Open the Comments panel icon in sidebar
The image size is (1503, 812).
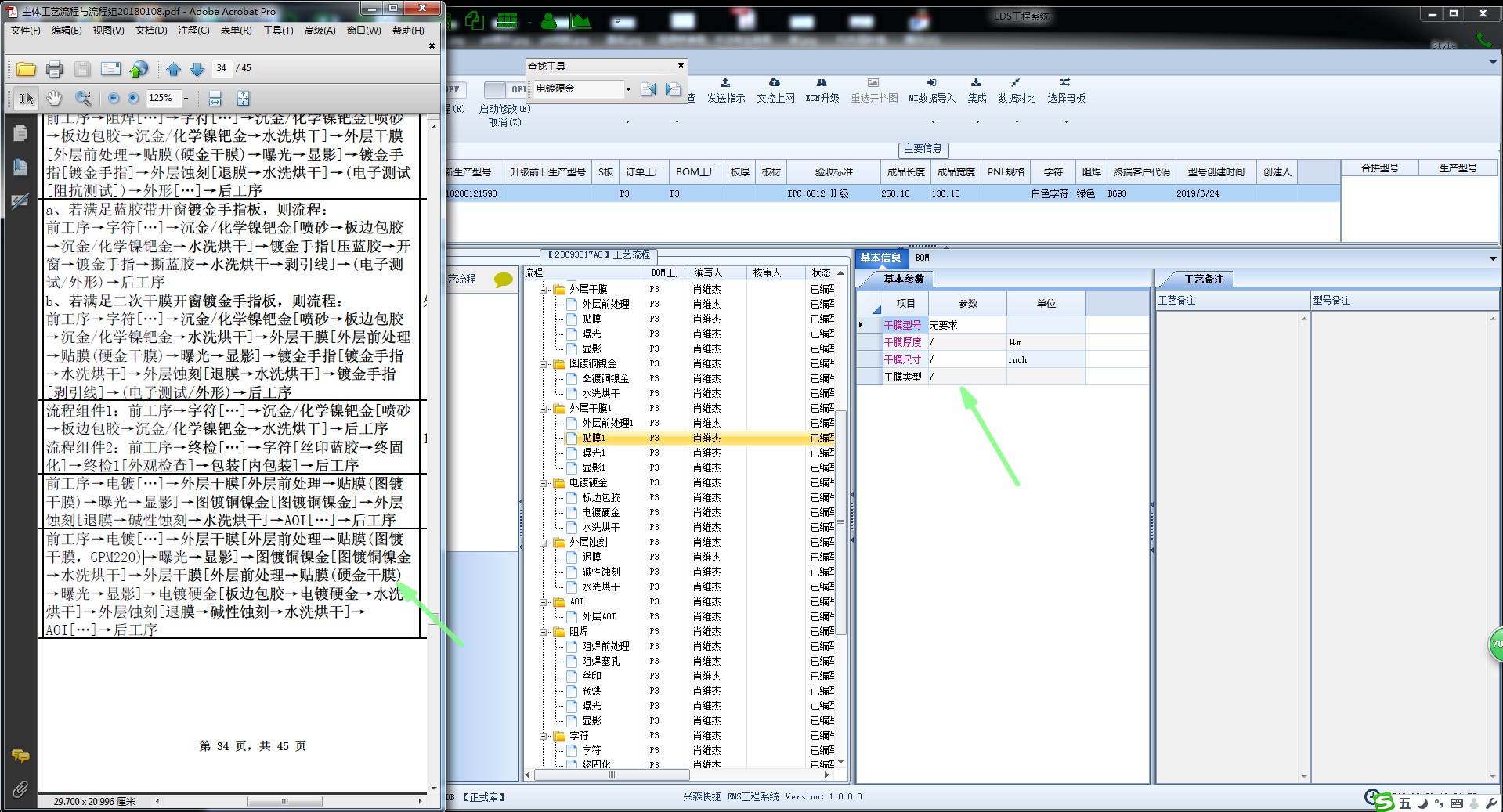pos(20,756)
